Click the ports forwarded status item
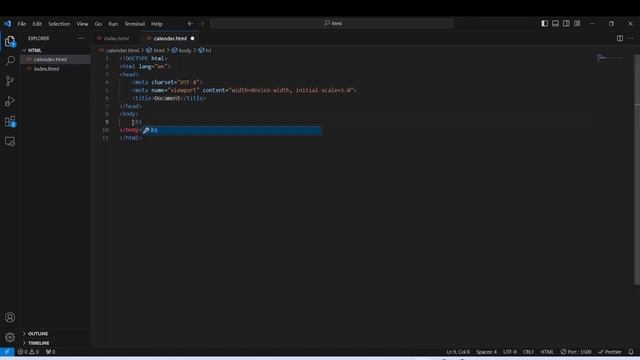 coord(50,351)
